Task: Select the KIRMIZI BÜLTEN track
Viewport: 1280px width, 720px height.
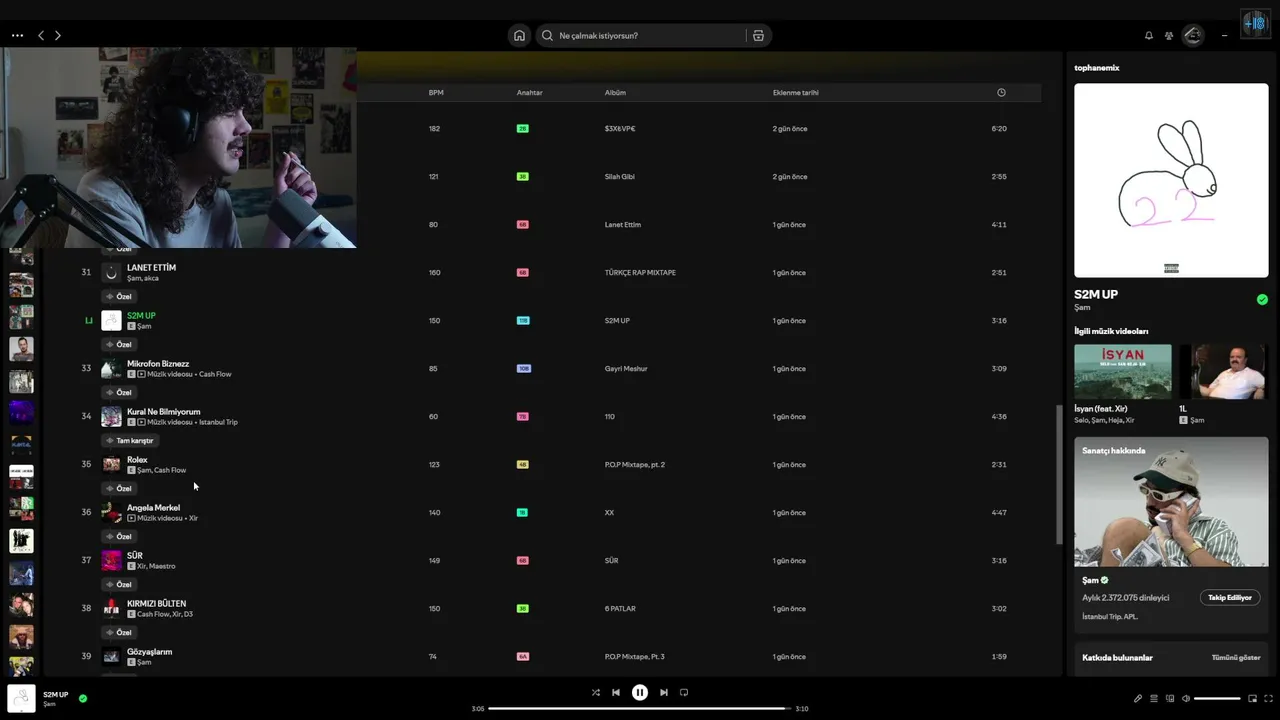Action: (156, 603)
